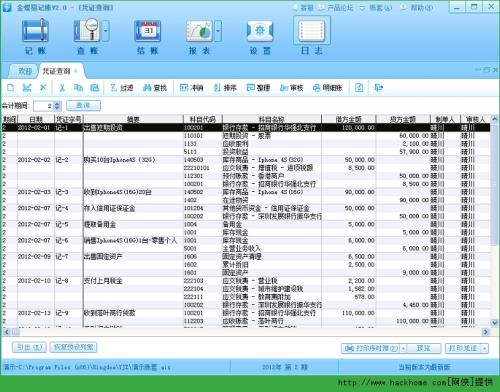The image size is (500, 392).
Task: Expand the dropdown arrow beside 查账
Action: pos(105,31)
